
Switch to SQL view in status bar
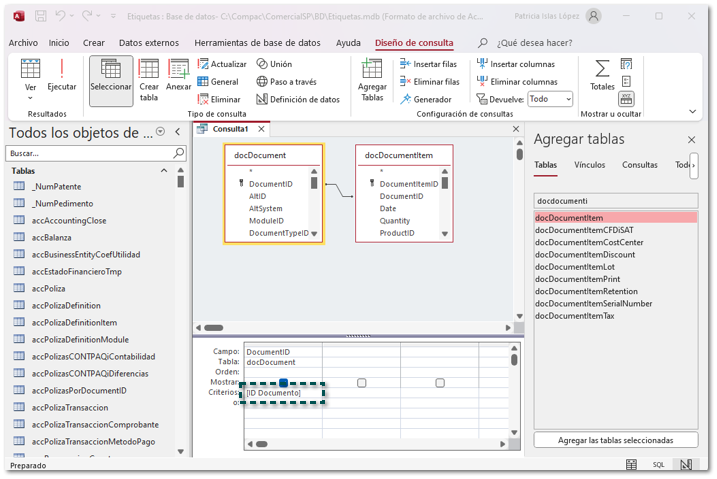659,465
